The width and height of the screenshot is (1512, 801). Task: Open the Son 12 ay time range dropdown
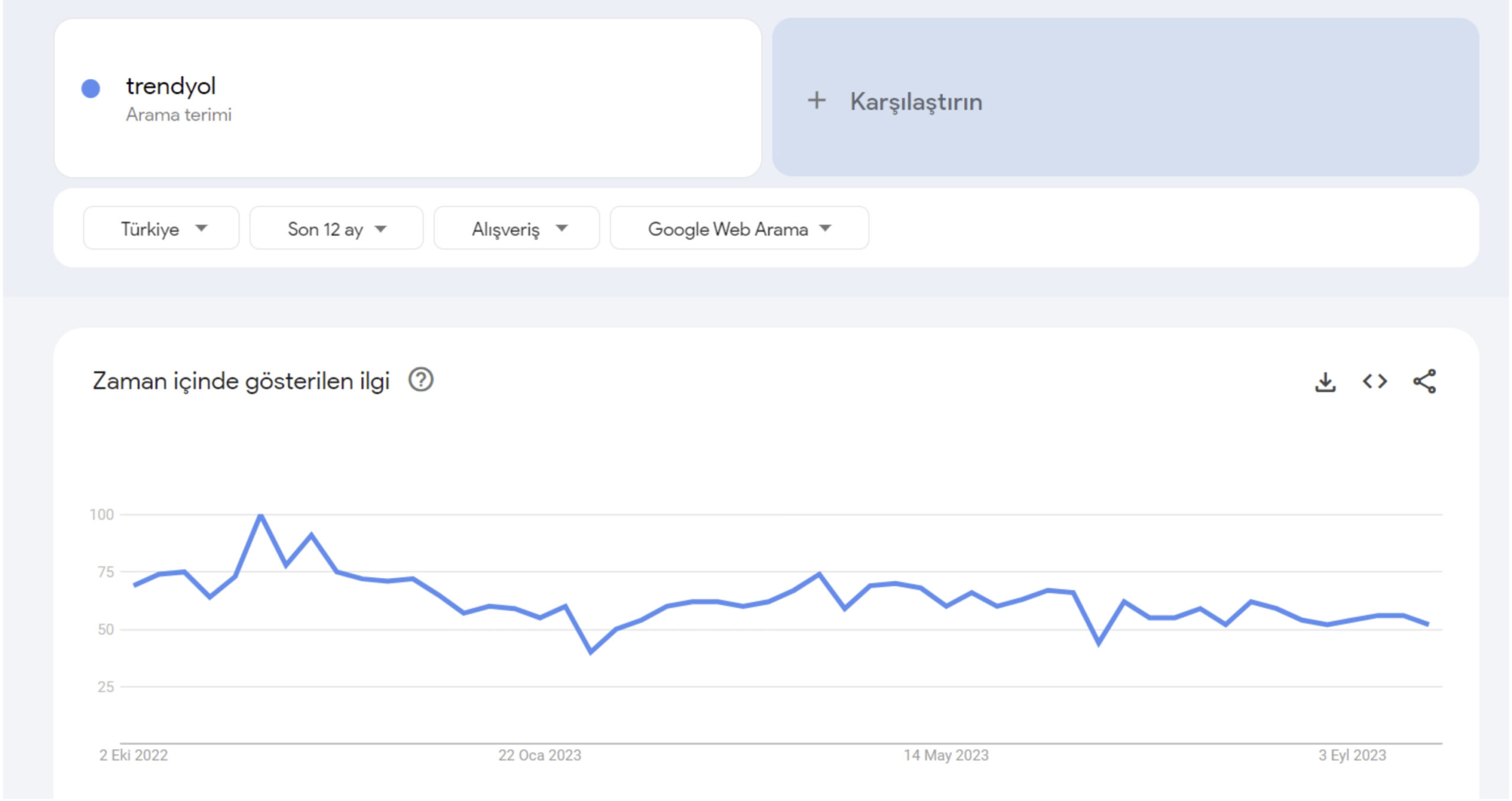(x=337, y=229)
